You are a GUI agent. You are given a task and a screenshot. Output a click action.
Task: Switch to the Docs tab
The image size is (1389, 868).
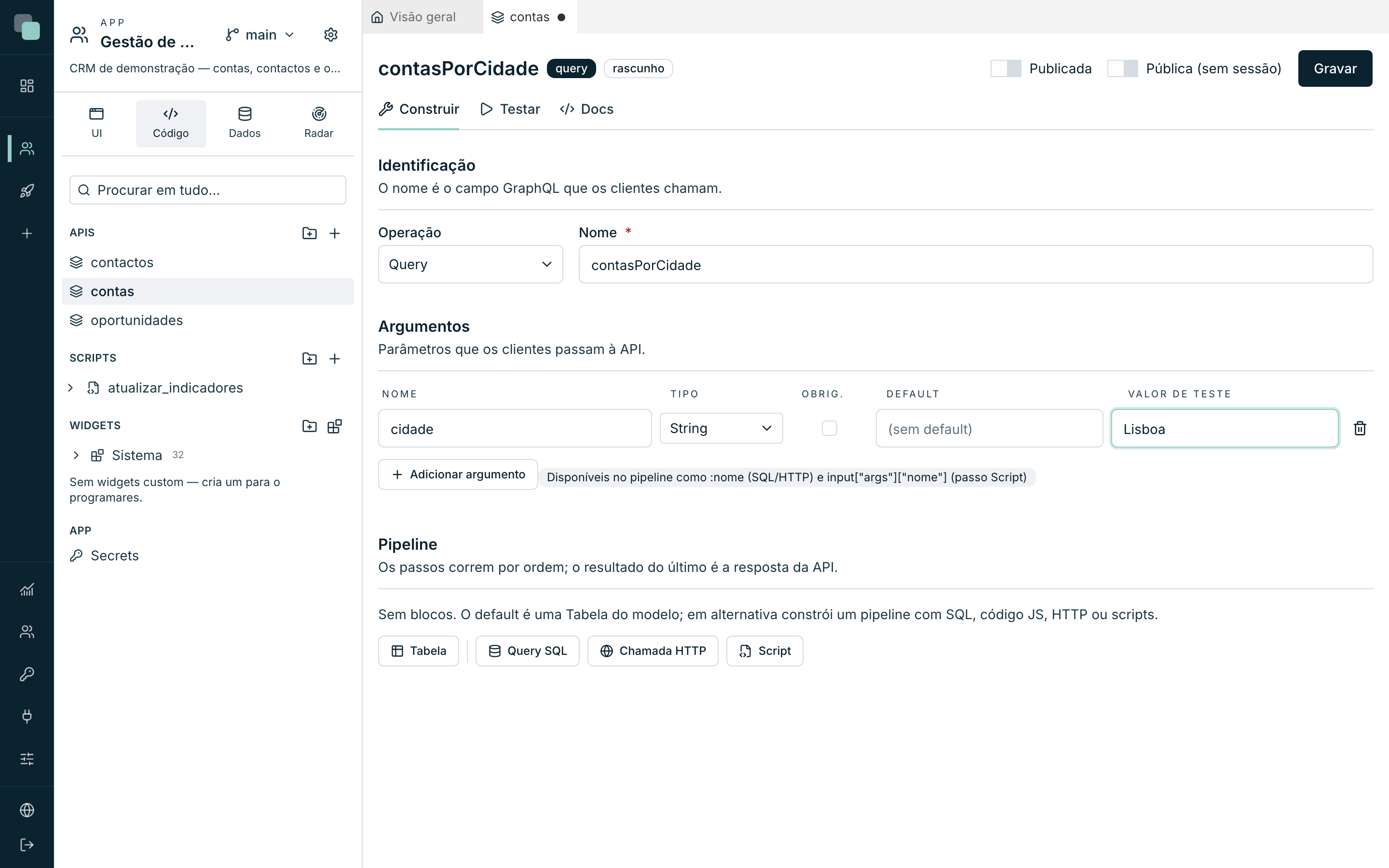[586, 109]
